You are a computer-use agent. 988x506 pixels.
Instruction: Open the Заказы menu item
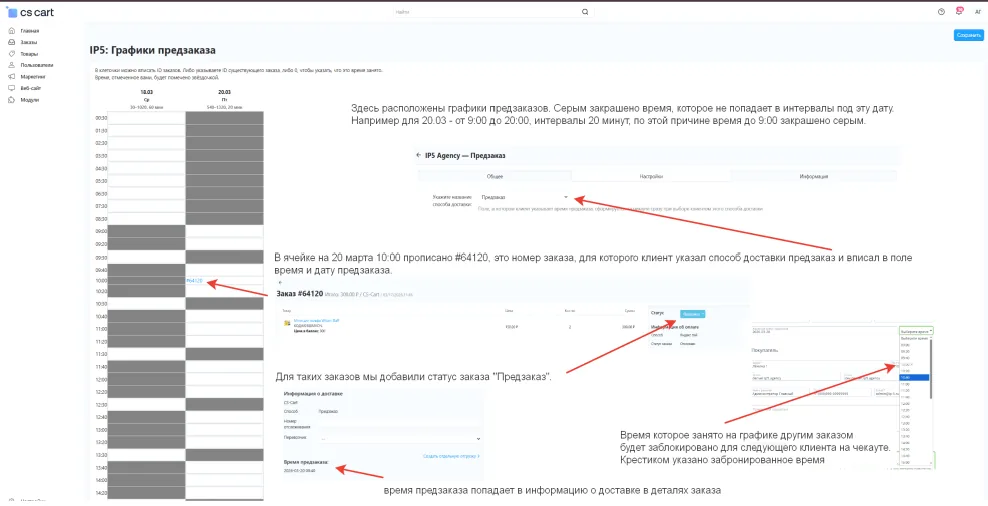29,42
